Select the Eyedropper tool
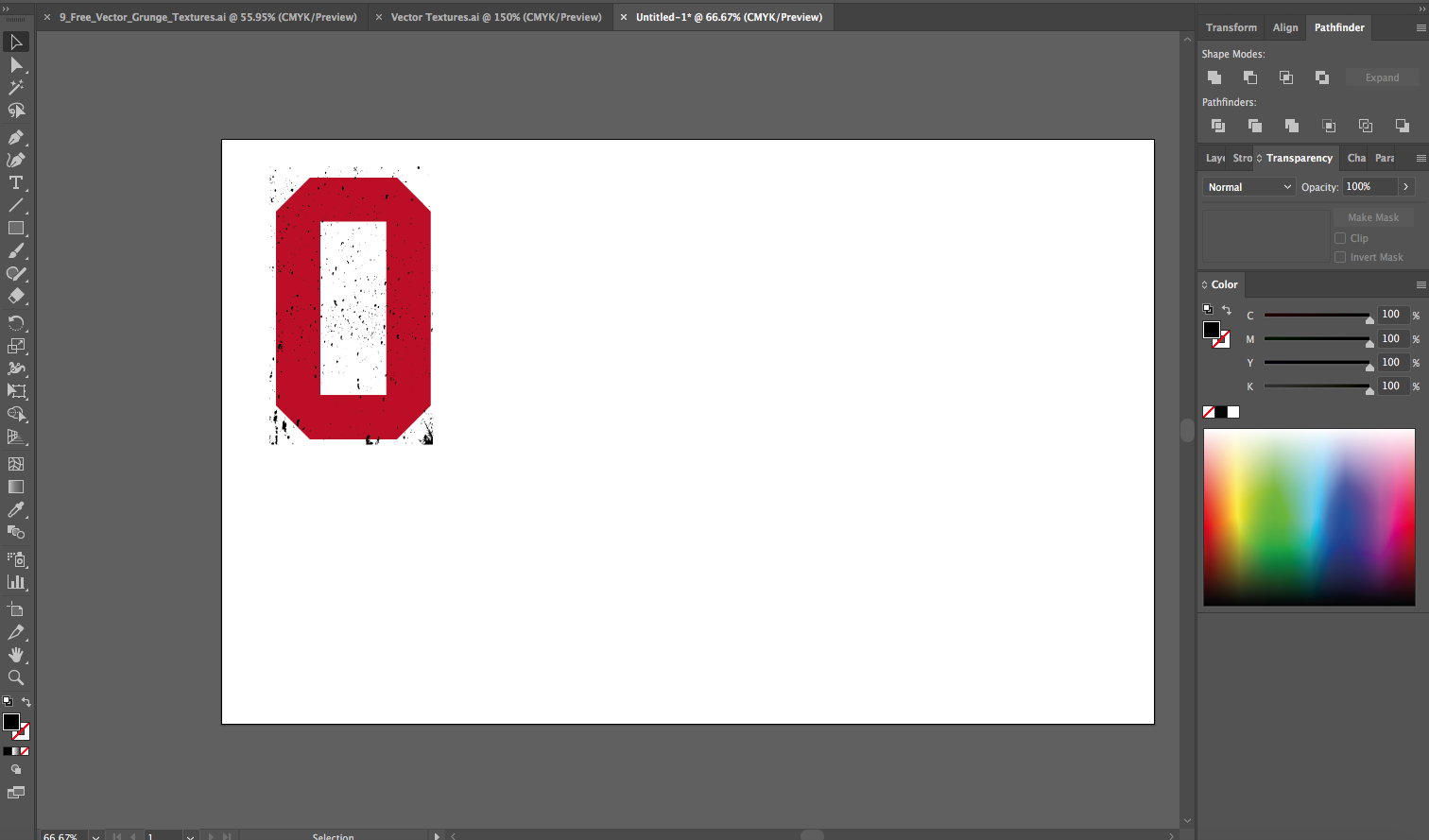This screenshot has width=1429, height=840. tap(16, 509)
